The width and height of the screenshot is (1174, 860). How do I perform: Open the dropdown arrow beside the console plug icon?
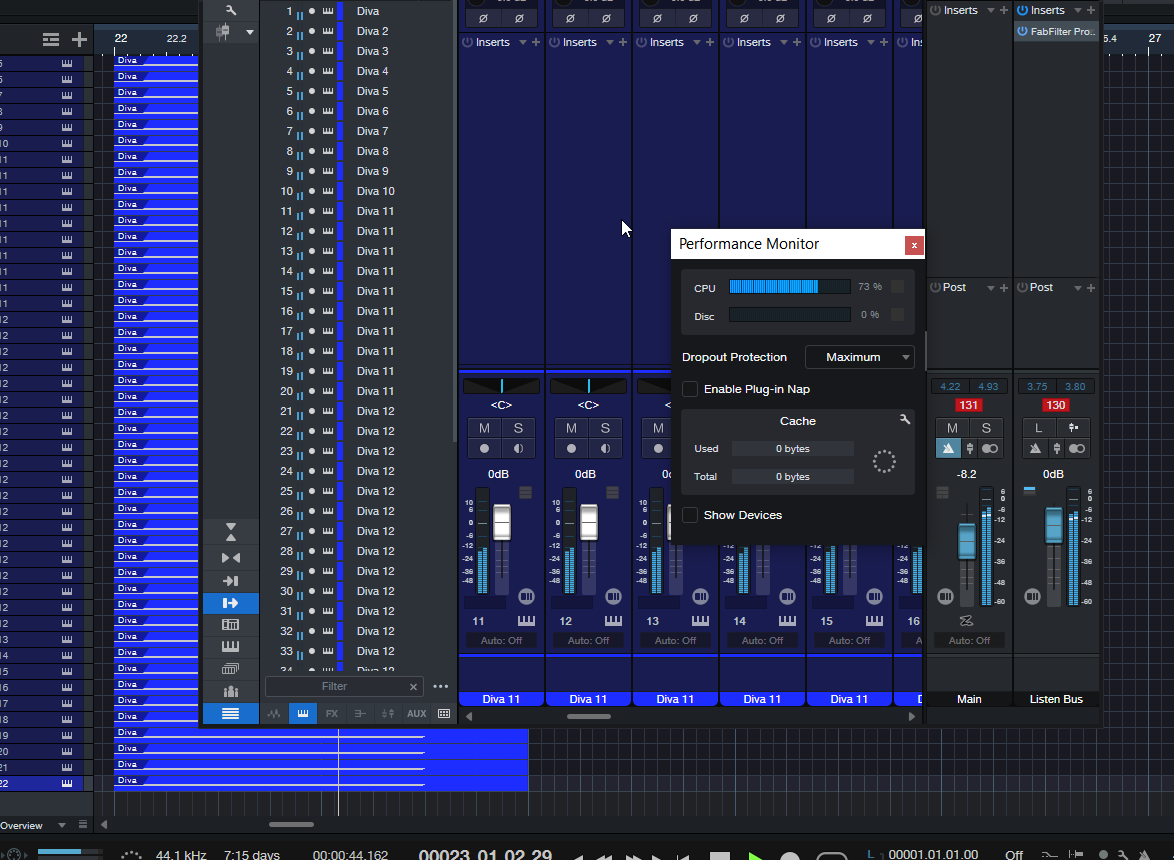click(250, 32)
